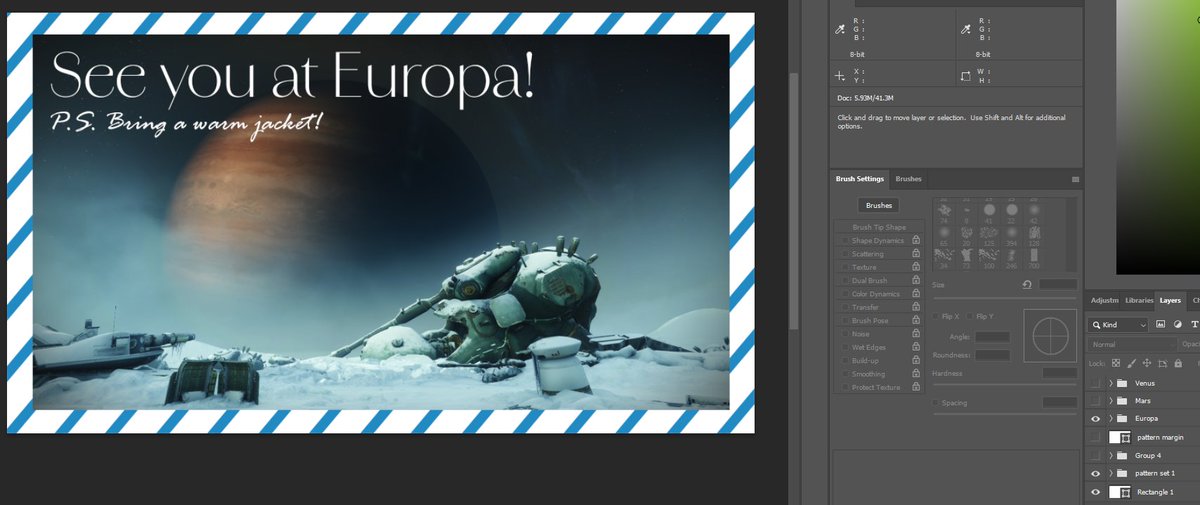
Task: Toggle the Texture lock icon
Action: tap(916, 267)
